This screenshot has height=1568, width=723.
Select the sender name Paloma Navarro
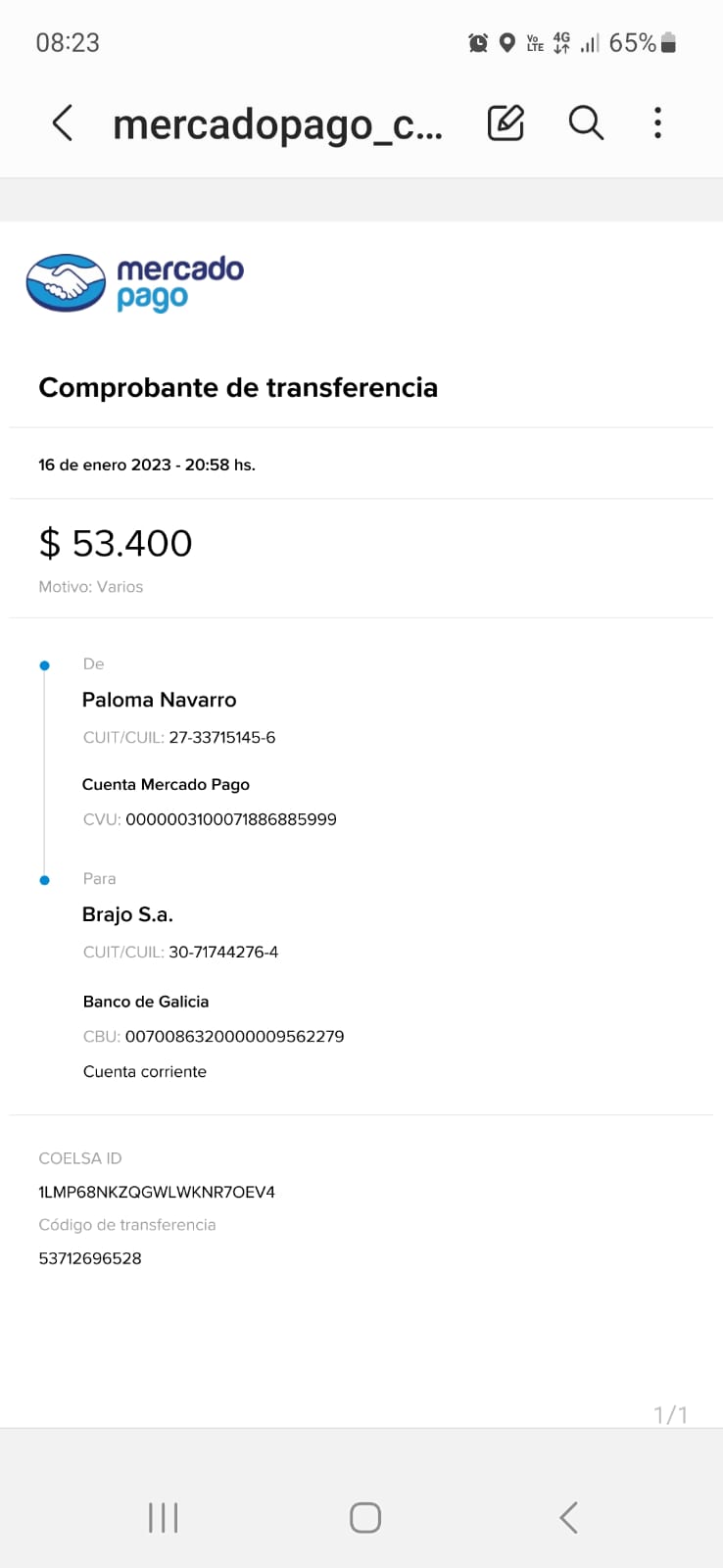(160, 700)
